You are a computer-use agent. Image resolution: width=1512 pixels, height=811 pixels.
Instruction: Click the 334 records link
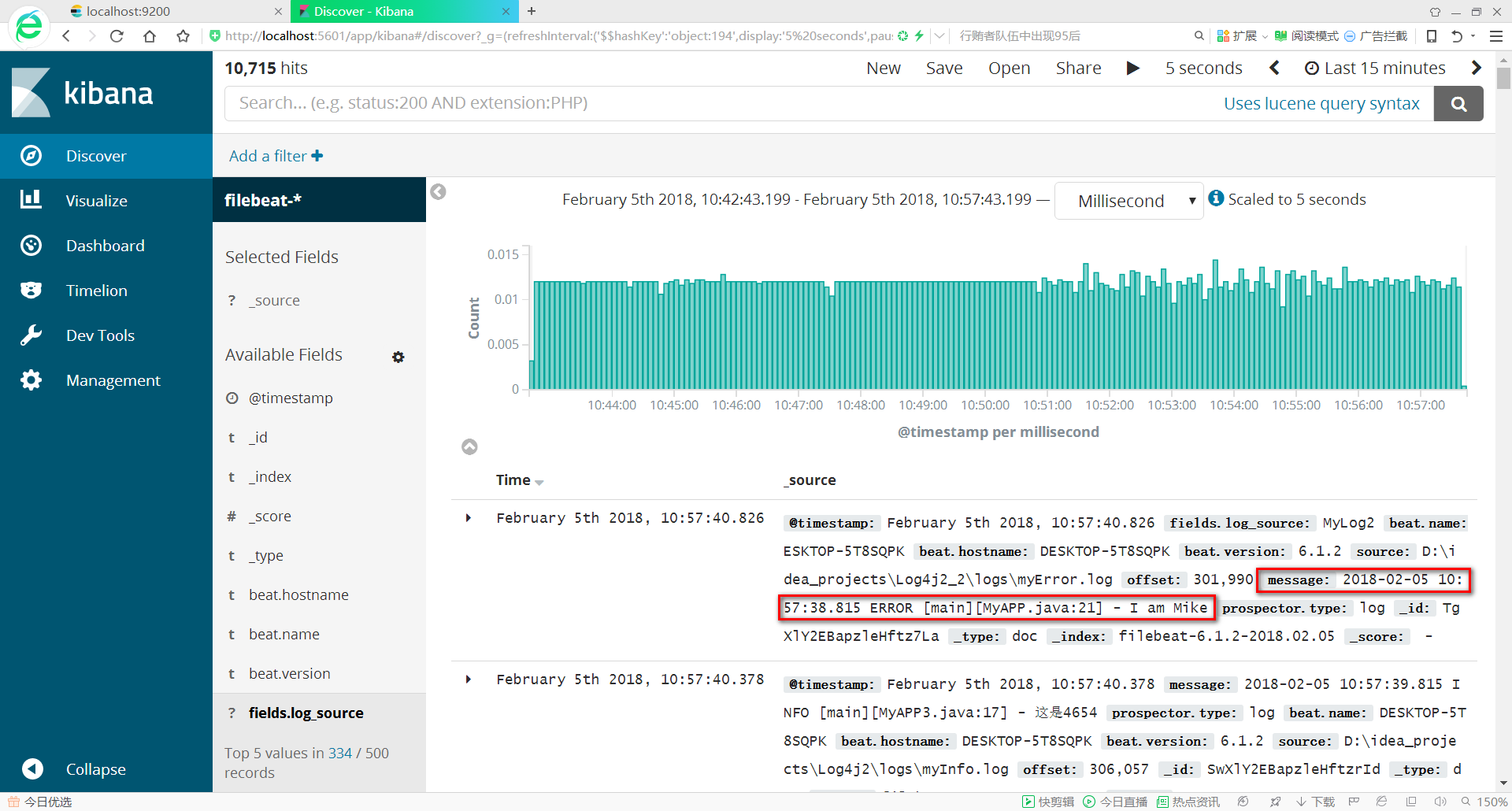340,754
